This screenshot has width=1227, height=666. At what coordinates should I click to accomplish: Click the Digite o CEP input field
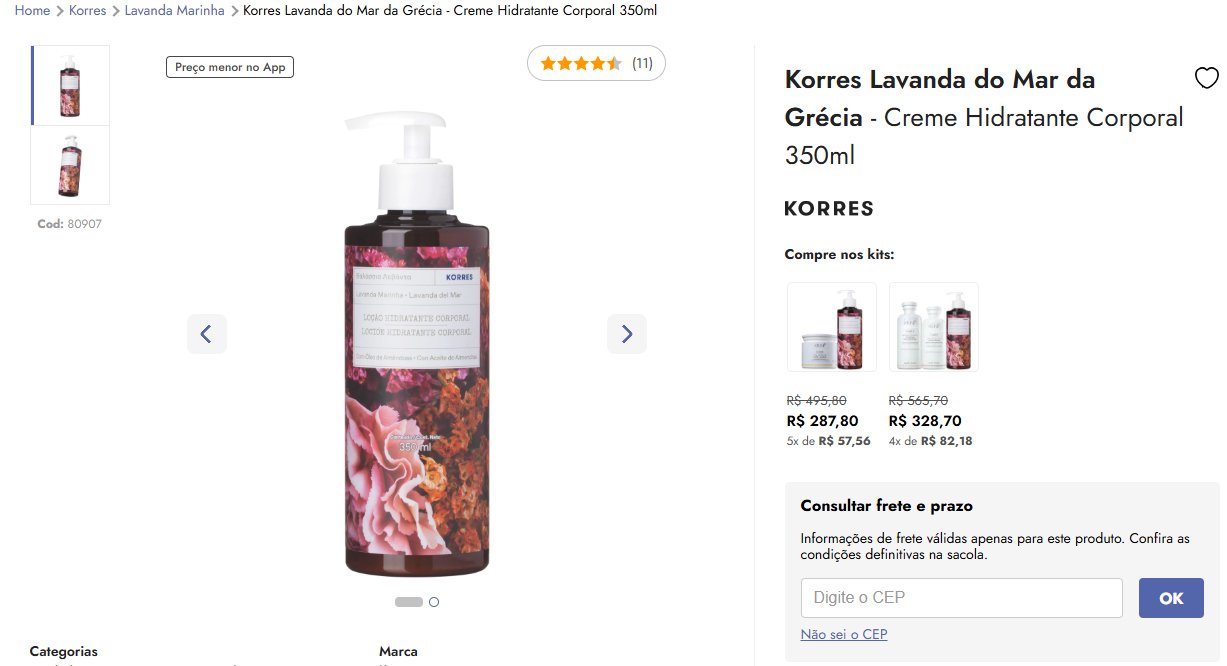962,598
